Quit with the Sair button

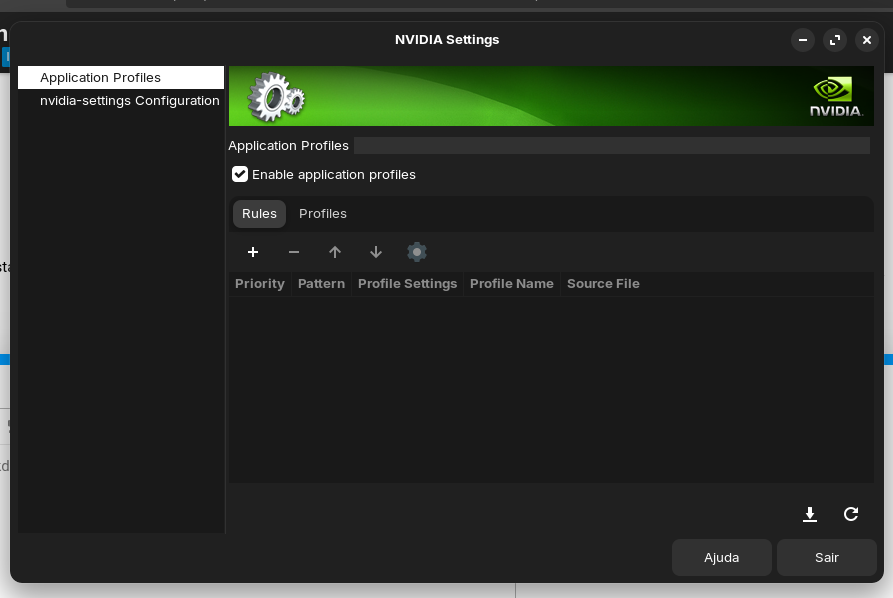[826, 558]
